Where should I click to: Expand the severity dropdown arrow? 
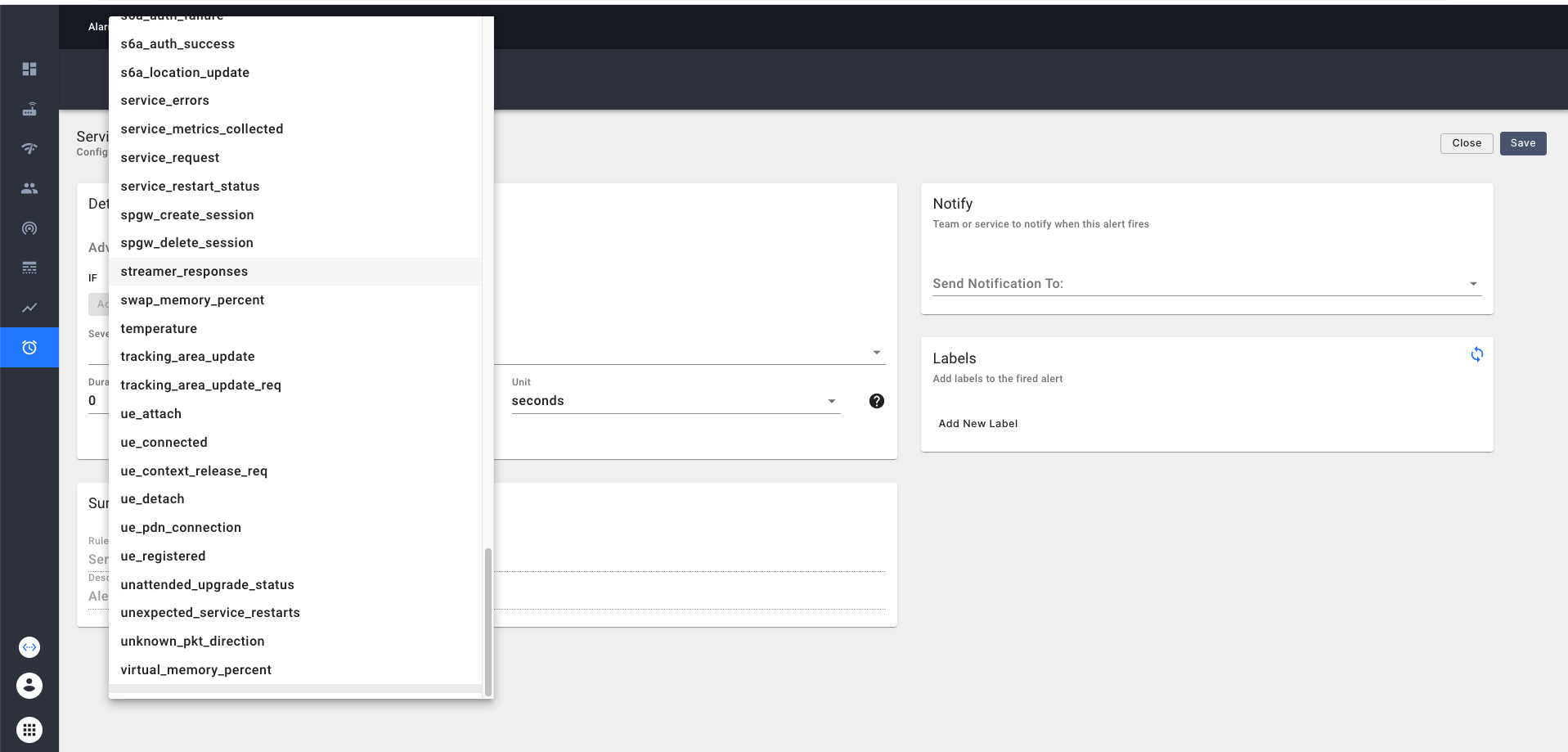(x=876, y=353)
